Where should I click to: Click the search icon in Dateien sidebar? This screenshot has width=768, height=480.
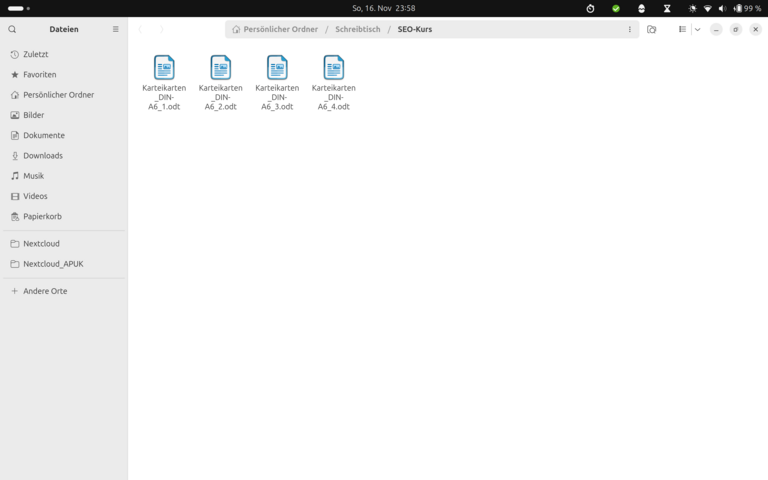[12, 30]
